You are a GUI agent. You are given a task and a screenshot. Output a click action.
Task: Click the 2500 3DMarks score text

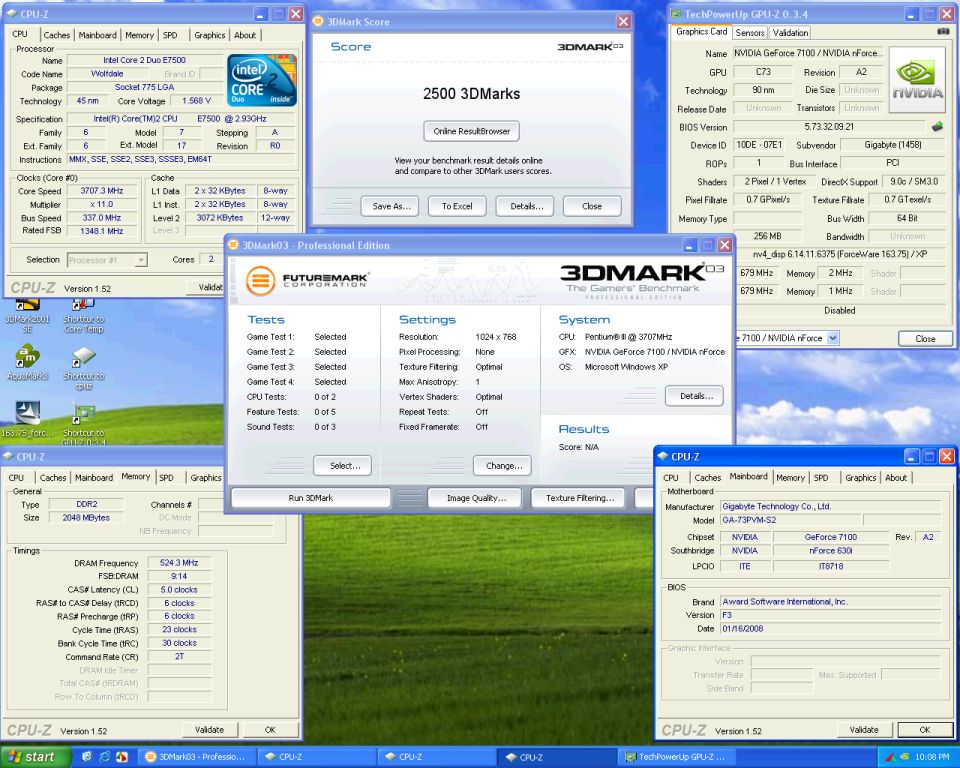pyautogui.click(x=471, y=94)
